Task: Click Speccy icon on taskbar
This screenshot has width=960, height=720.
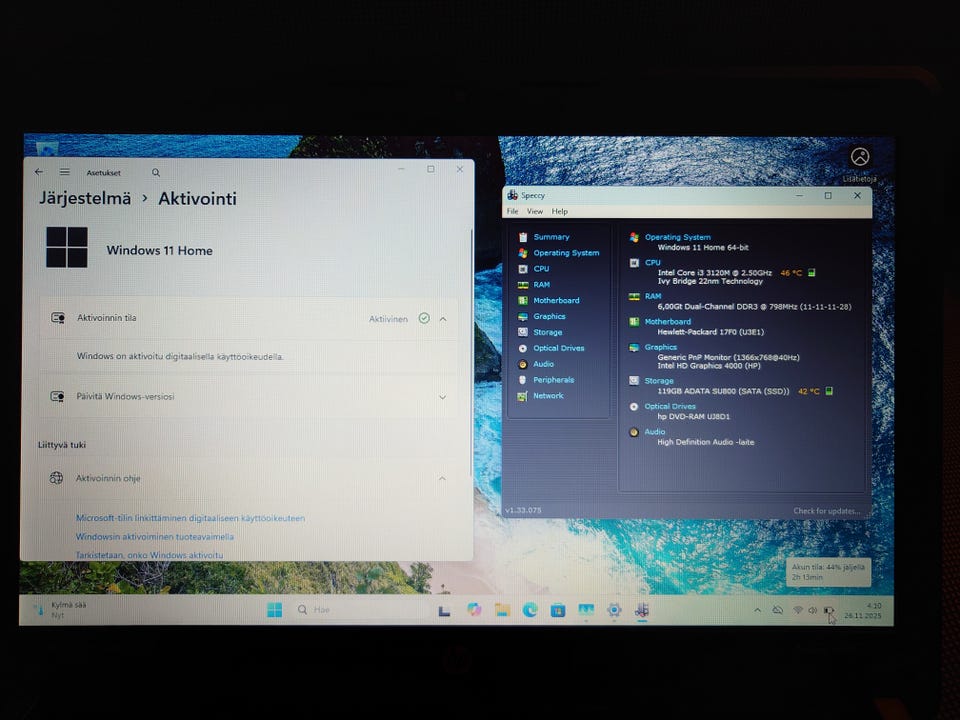Action: pyautogui.click(x=642, y=610)
